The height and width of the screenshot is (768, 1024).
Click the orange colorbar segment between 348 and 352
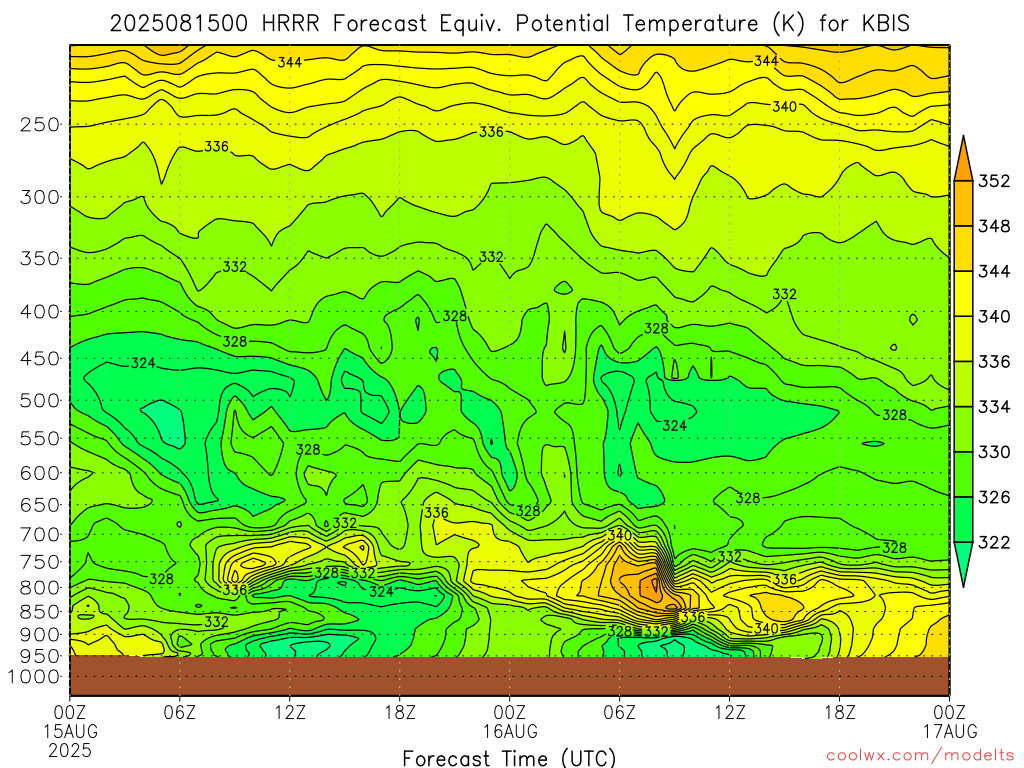[x=963, y=204]
